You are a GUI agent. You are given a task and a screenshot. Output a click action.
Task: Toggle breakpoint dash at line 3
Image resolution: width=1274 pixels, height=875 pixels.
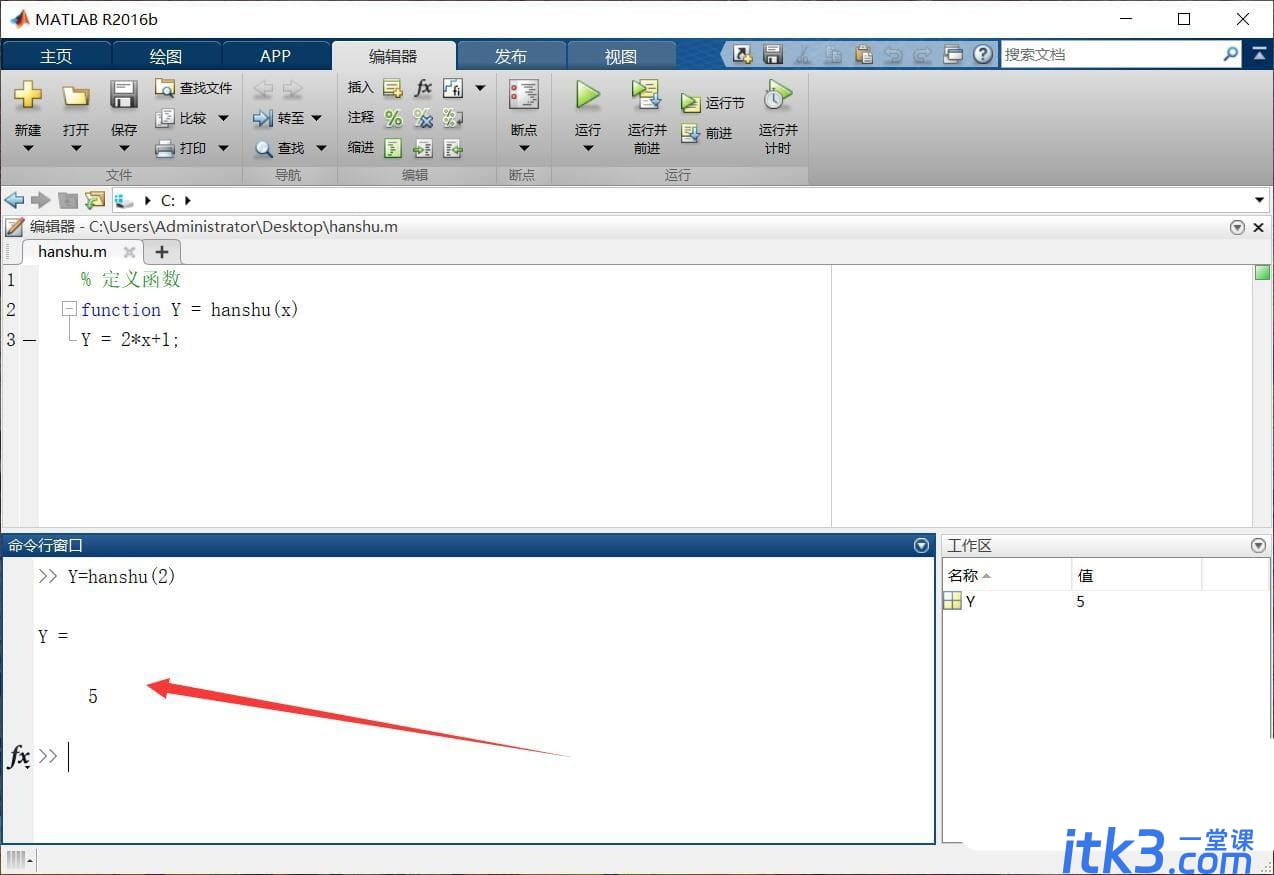point(29,340)
